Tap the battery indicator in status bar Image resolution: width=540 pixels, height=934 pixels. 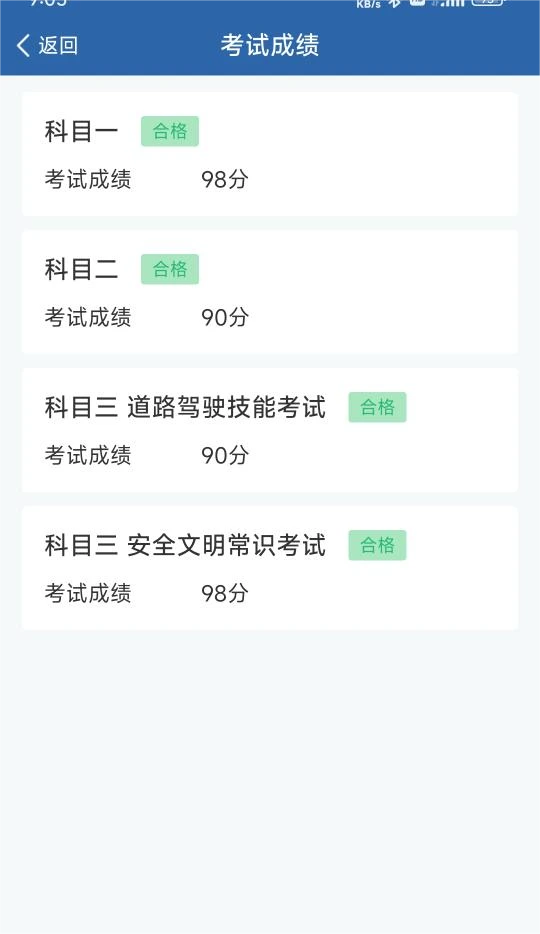[x=488, y=2]
